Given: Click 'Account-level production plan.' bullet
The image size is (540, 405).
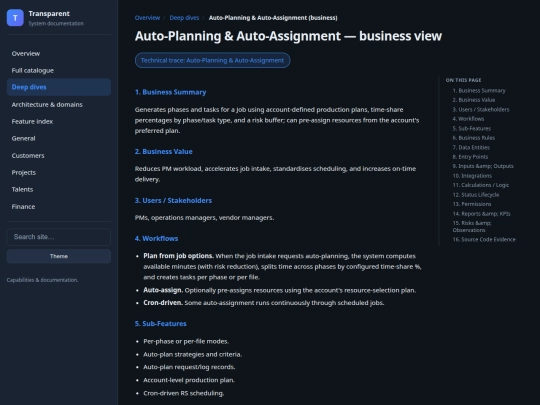Looking at the screenshot, I should 189,380.
